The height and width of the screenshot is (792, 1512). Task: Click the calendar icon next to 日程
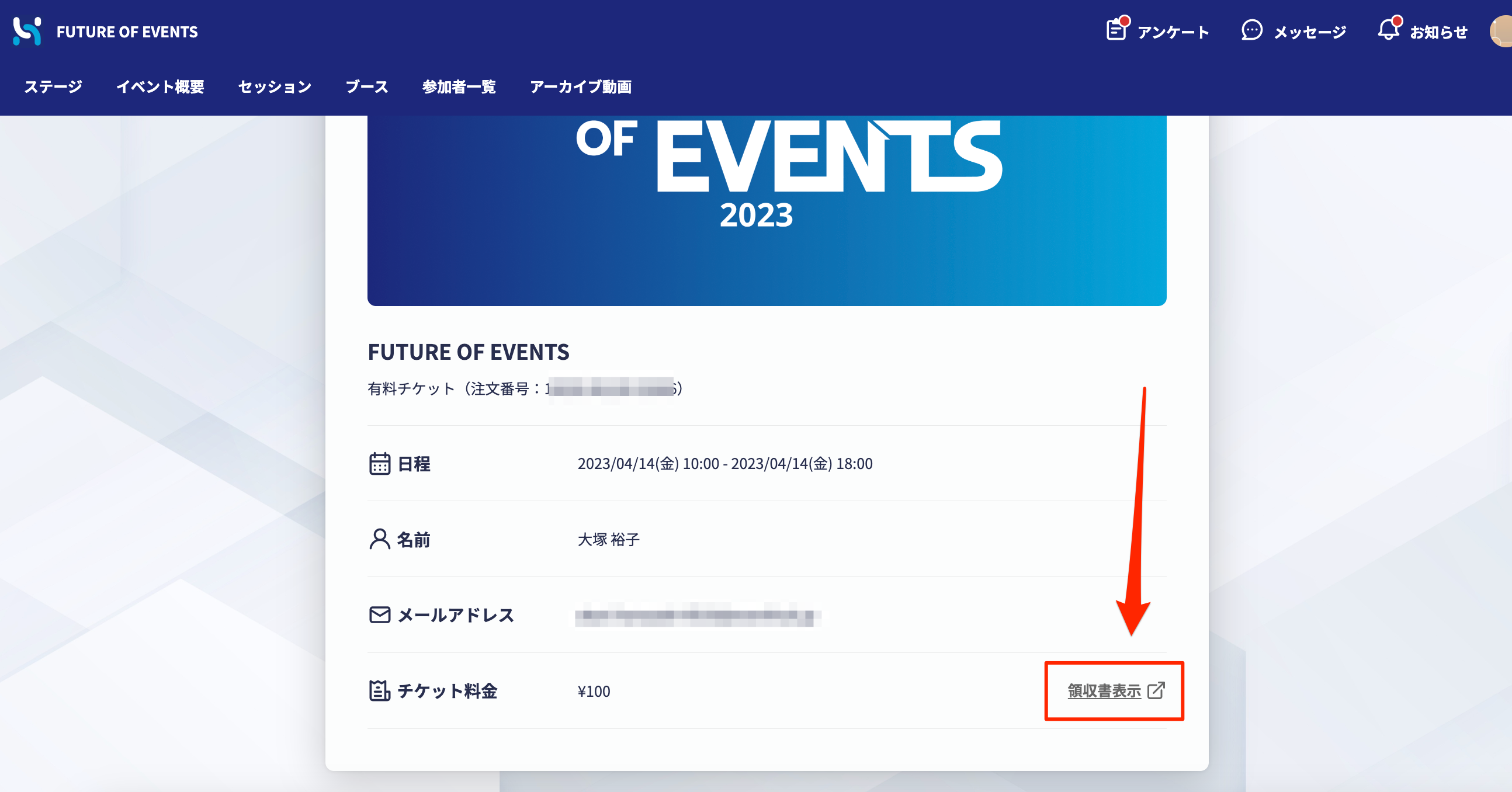coord(379,464)
